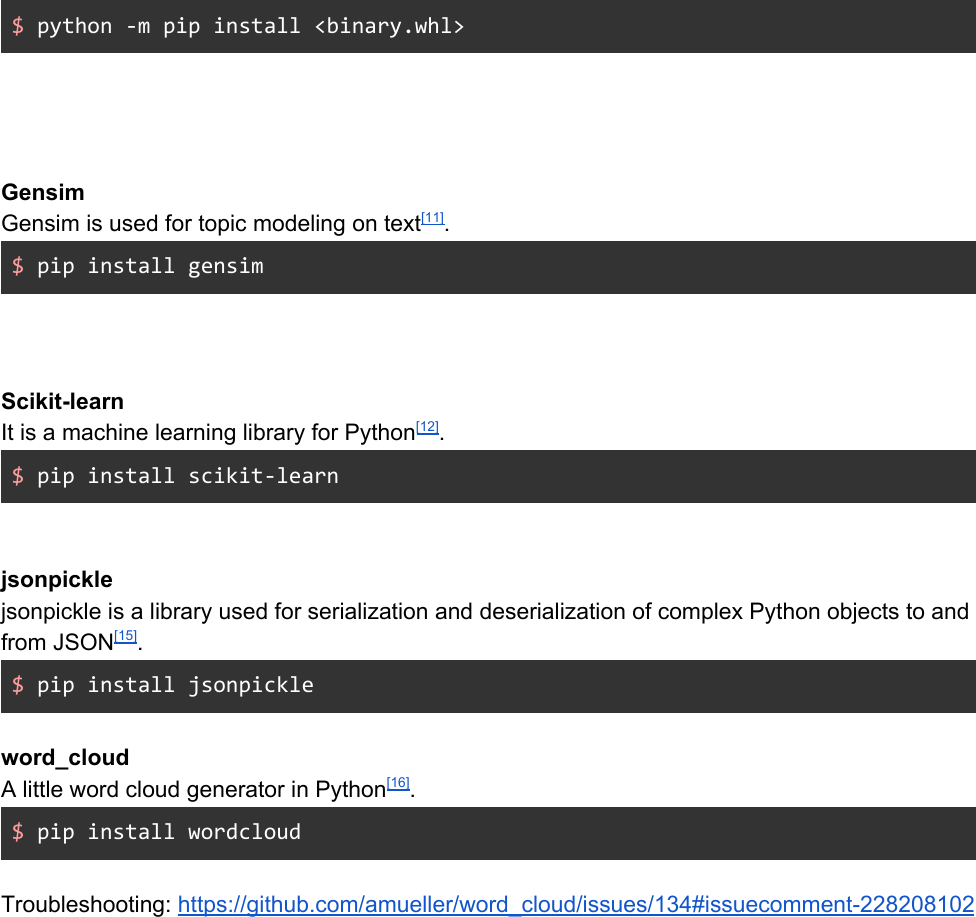976x917 pixels.
Task: Click the 'pip install scikit-learn' command
Action: tap(188, 476)
